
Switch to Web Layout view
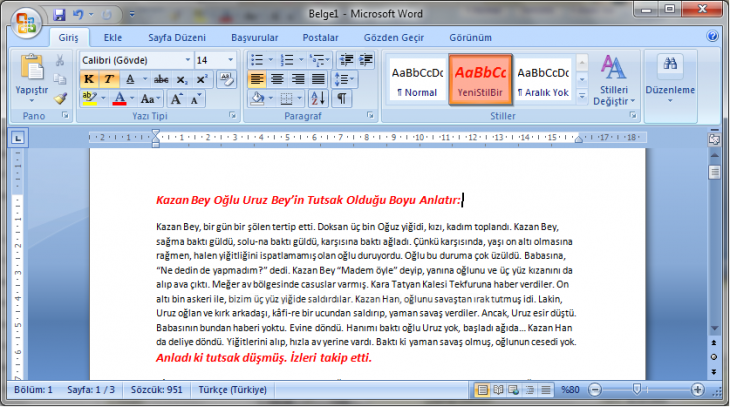pyautogui.click(x=514, y=390)
